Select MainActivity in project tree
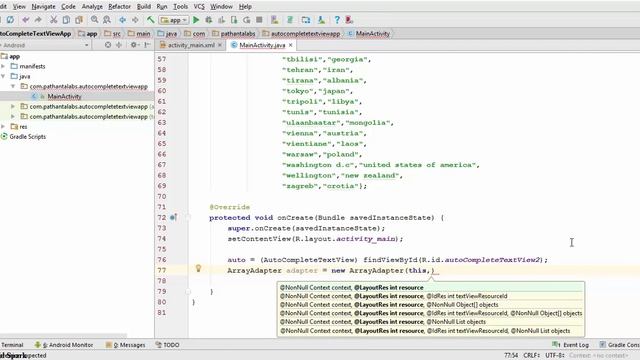The width and height of the screenshot is (640, 360). click(x=64, y=96)
